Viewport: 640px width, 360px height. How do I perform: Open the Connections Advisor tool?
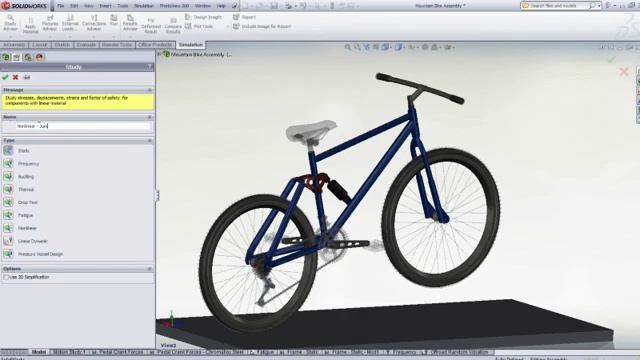coord(94,23)
